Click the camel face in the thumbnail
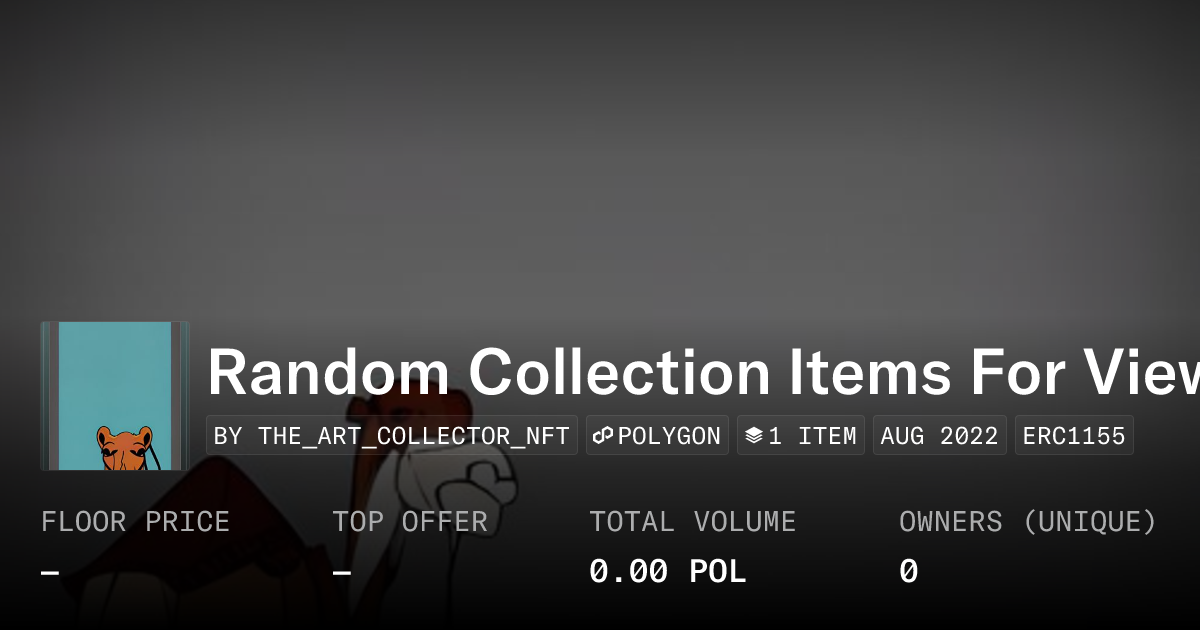Screen dimensions: 1200x630 (125, 447)
